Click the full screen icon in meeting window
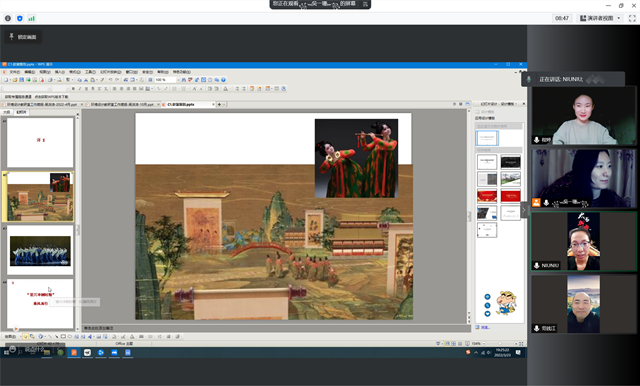 [632, 18]
